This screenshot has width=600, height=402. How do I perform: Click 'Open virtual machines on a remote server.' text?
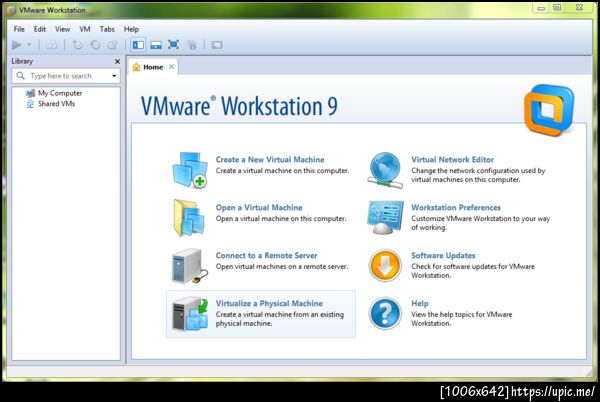(282, 266)
